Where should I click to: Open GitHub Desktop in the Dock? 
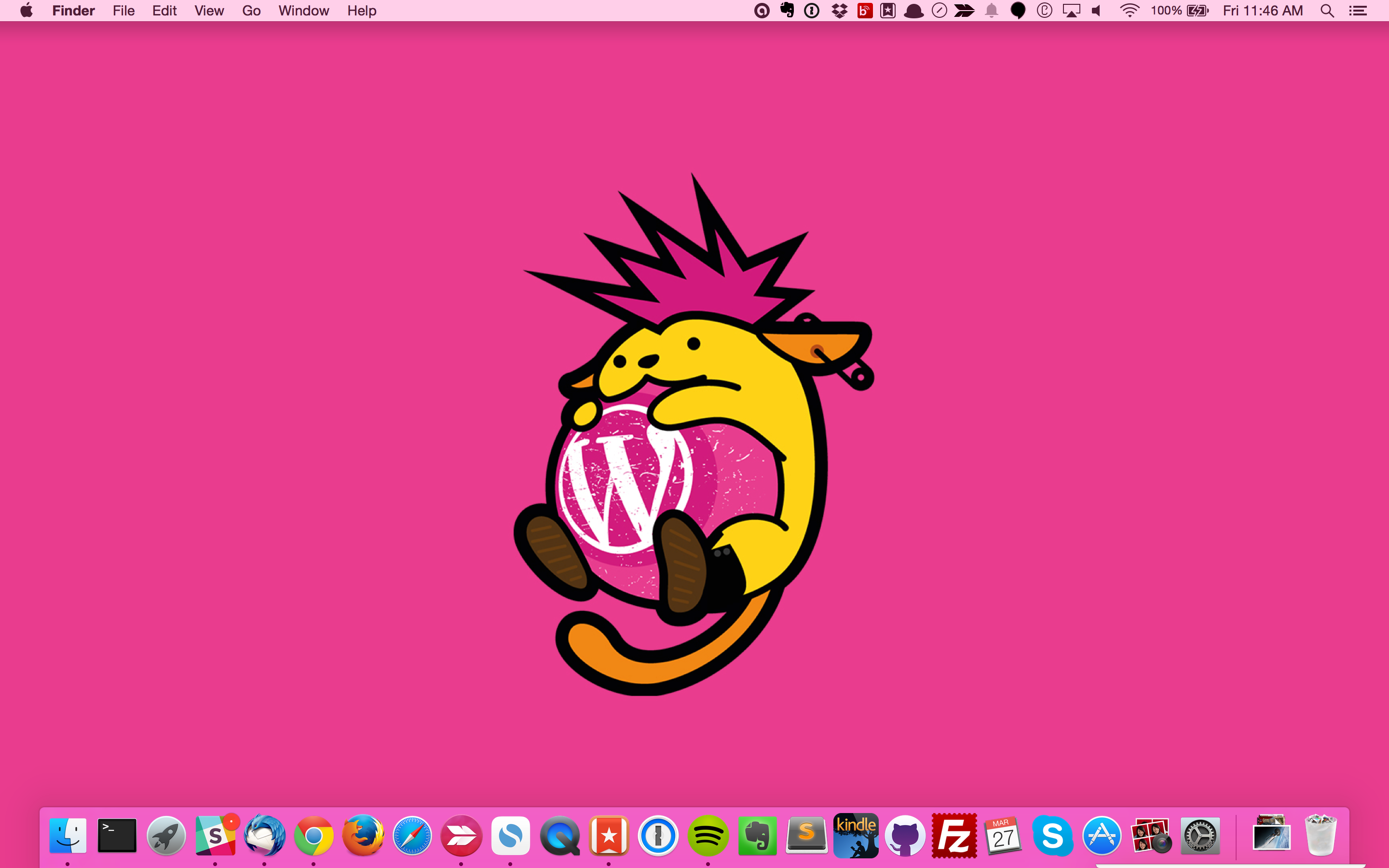[x=905, y=836]
